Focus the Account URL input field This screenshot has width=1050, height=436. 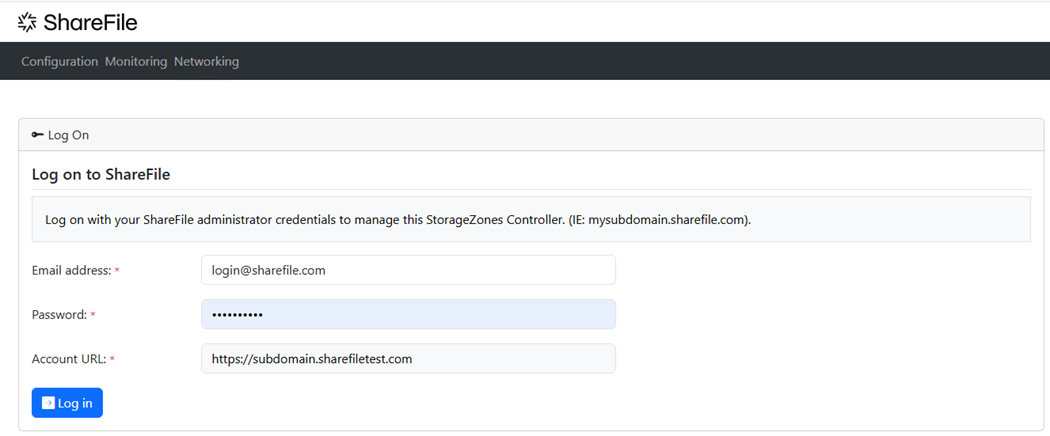[408, 358]
